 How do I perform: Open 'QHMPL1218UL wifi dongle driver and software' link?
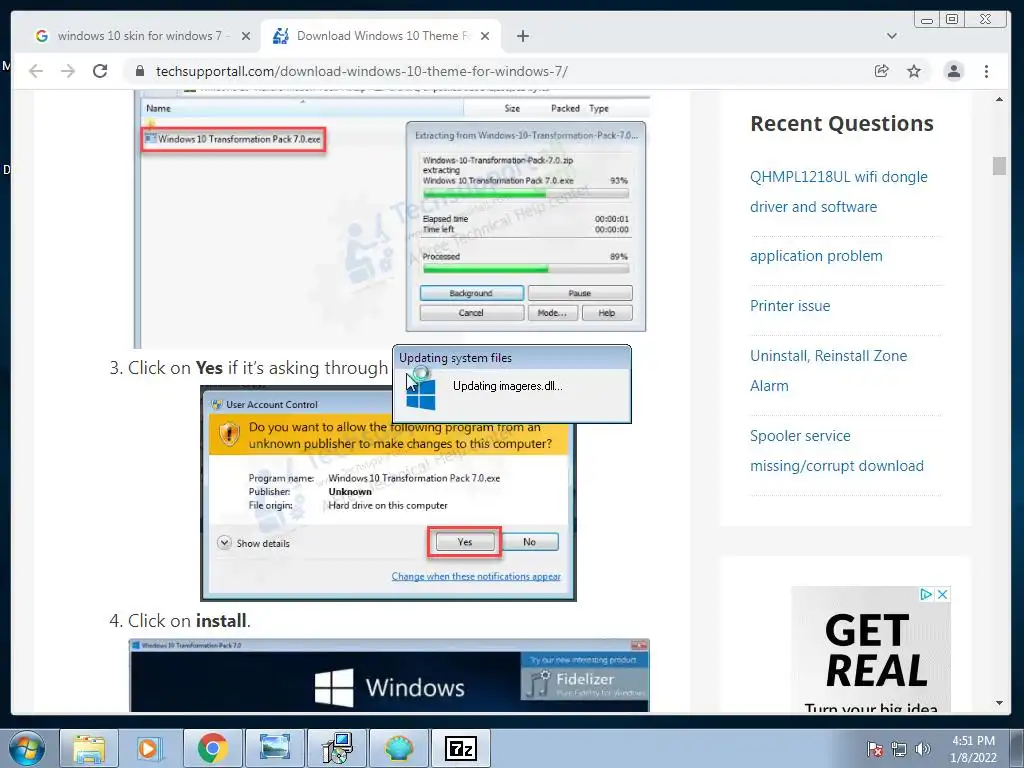pos(839,192)
